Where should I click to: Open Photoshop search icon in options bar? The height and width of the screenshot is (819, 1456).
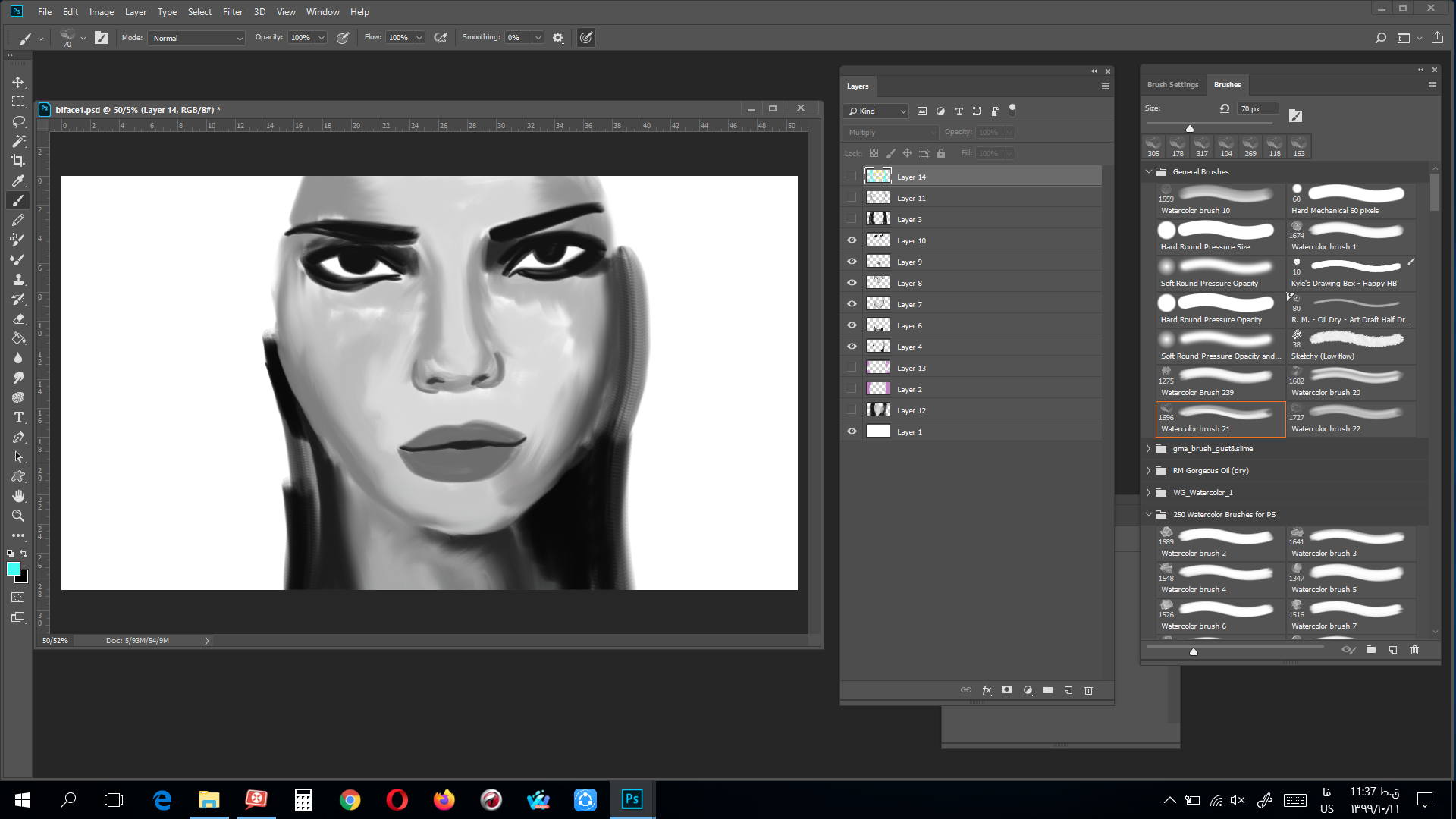tap(1380, 37)
